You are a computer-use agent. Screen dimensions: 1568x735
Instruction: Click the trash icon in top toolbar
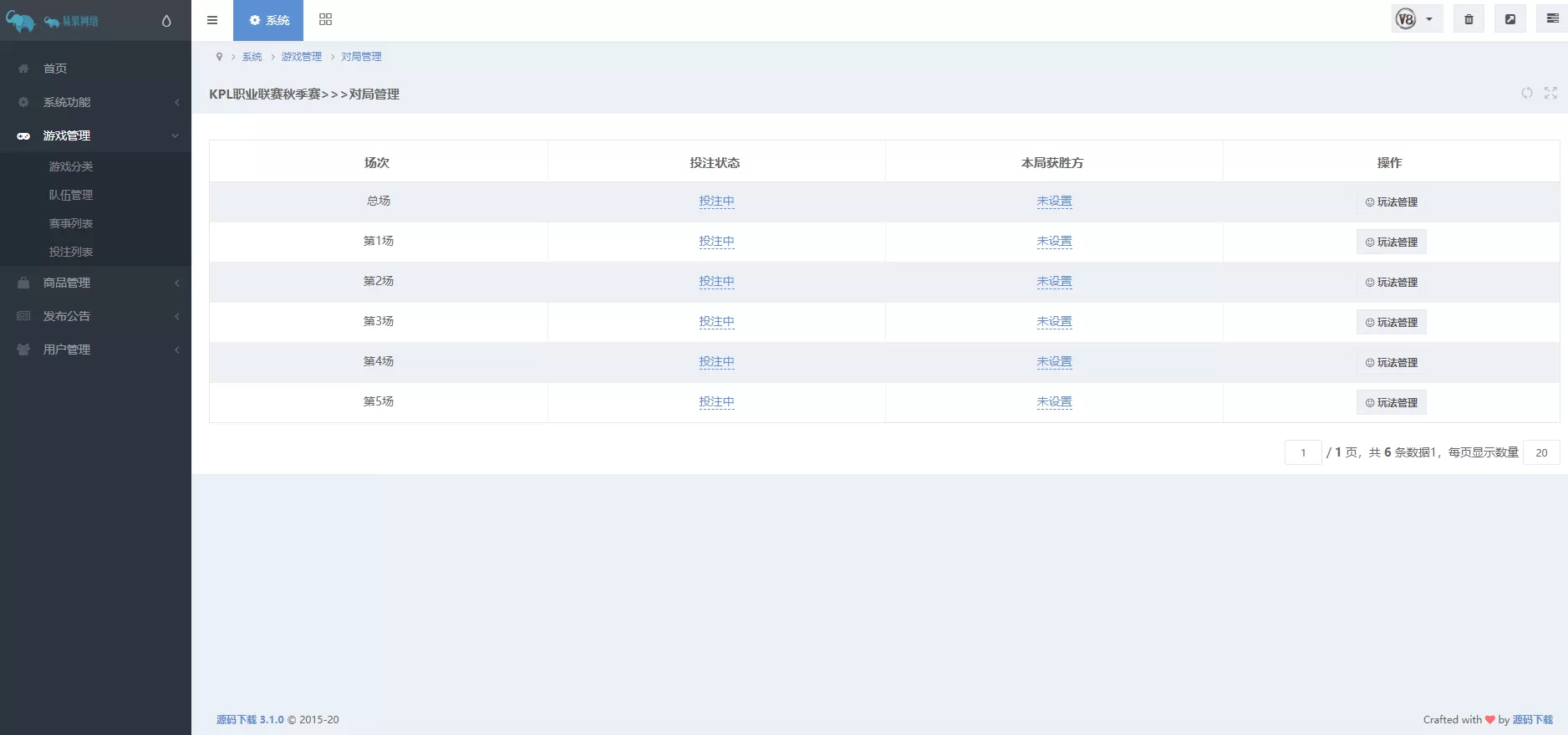pos(1469,19)
